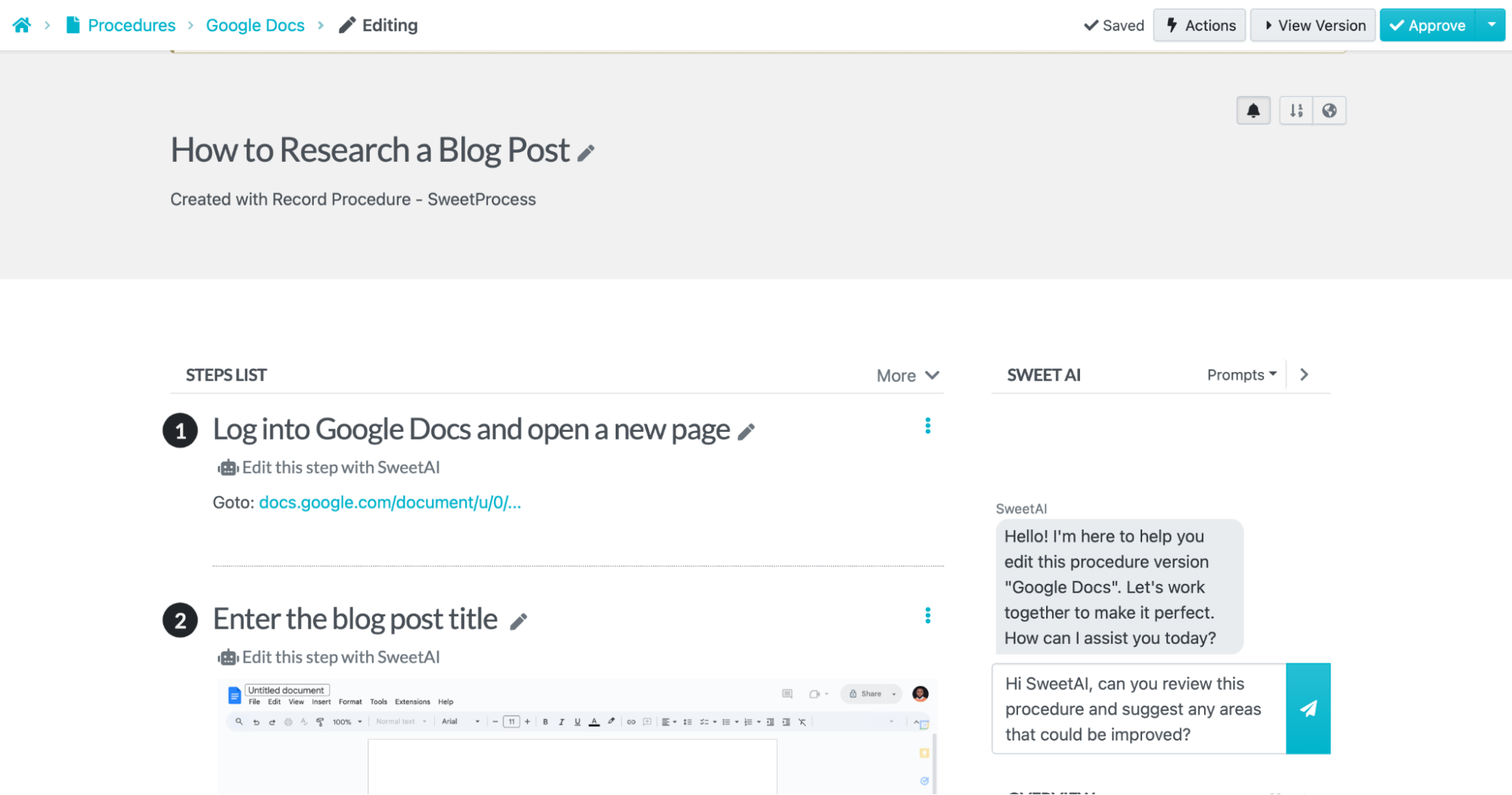Open the Actions menu button
This screenshot has width=1512, height=795.
[1200, 25]
